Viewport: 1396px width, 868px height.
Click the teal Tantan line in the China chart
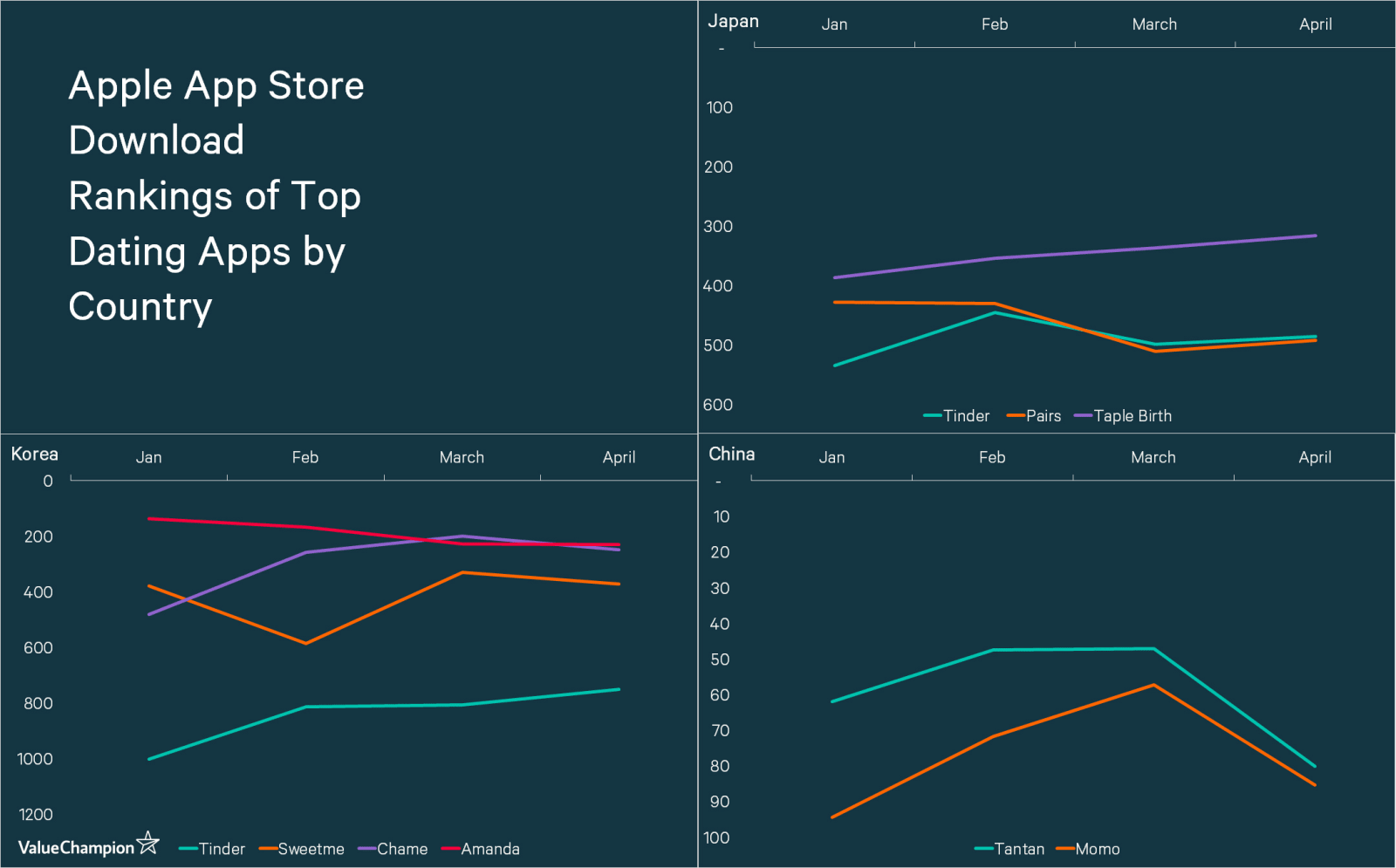point(1073,649)
